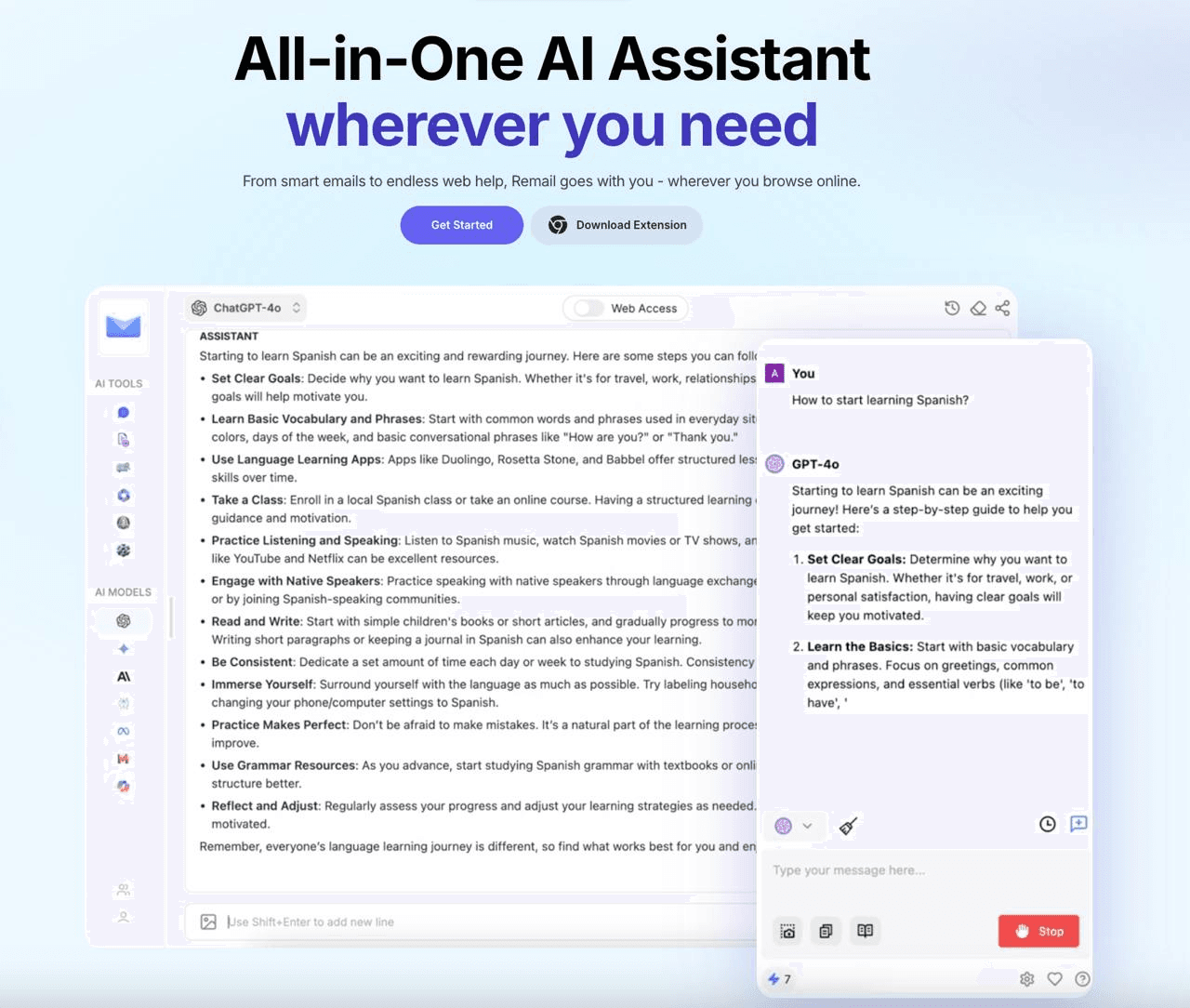Click the copy pages icon in popup
This screenshot has width=1190, height=1008.
[x=826, y=931]
